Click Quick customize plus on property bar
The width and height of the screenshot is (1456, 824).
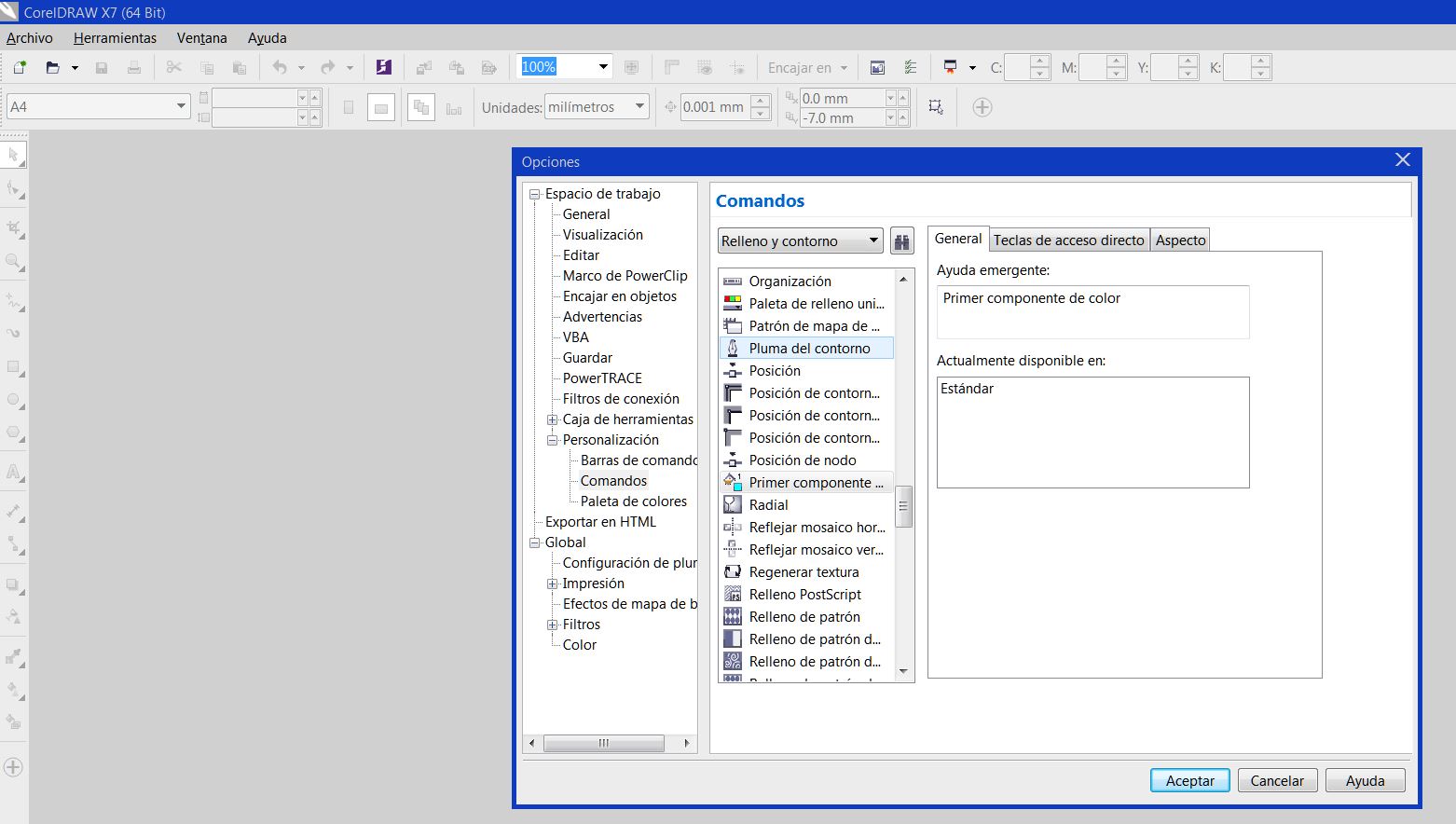tap(982, 107)
